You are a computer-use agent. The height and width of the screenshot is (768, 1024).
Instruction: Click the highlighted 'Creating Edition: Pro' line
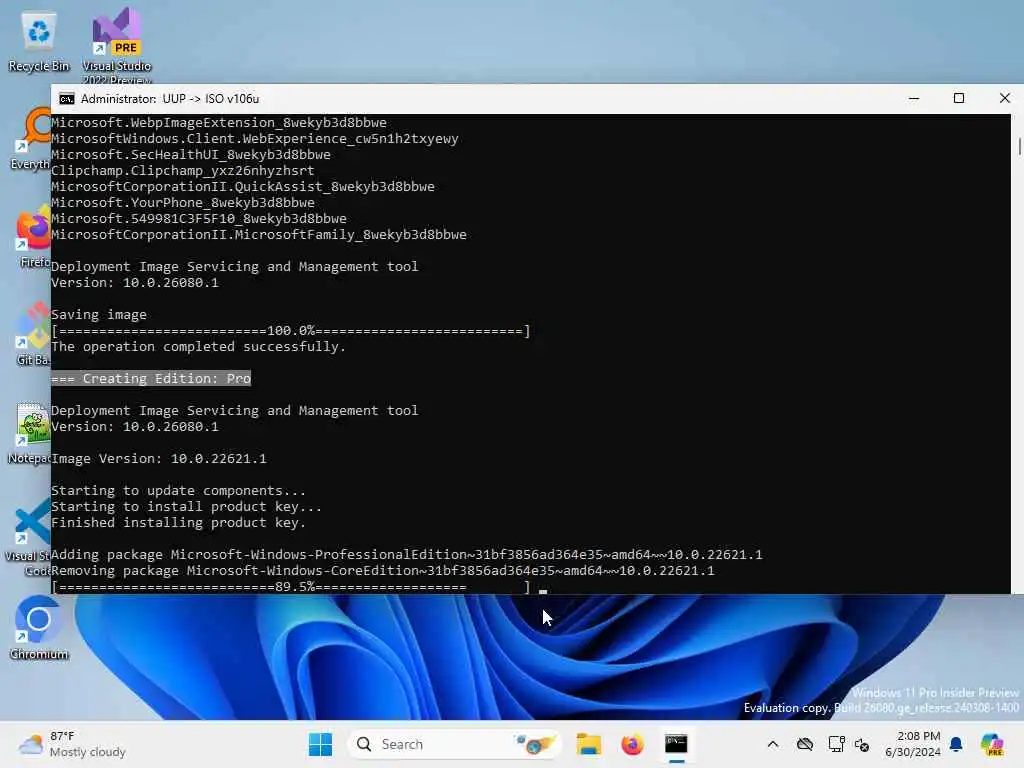tap(151, 379)
